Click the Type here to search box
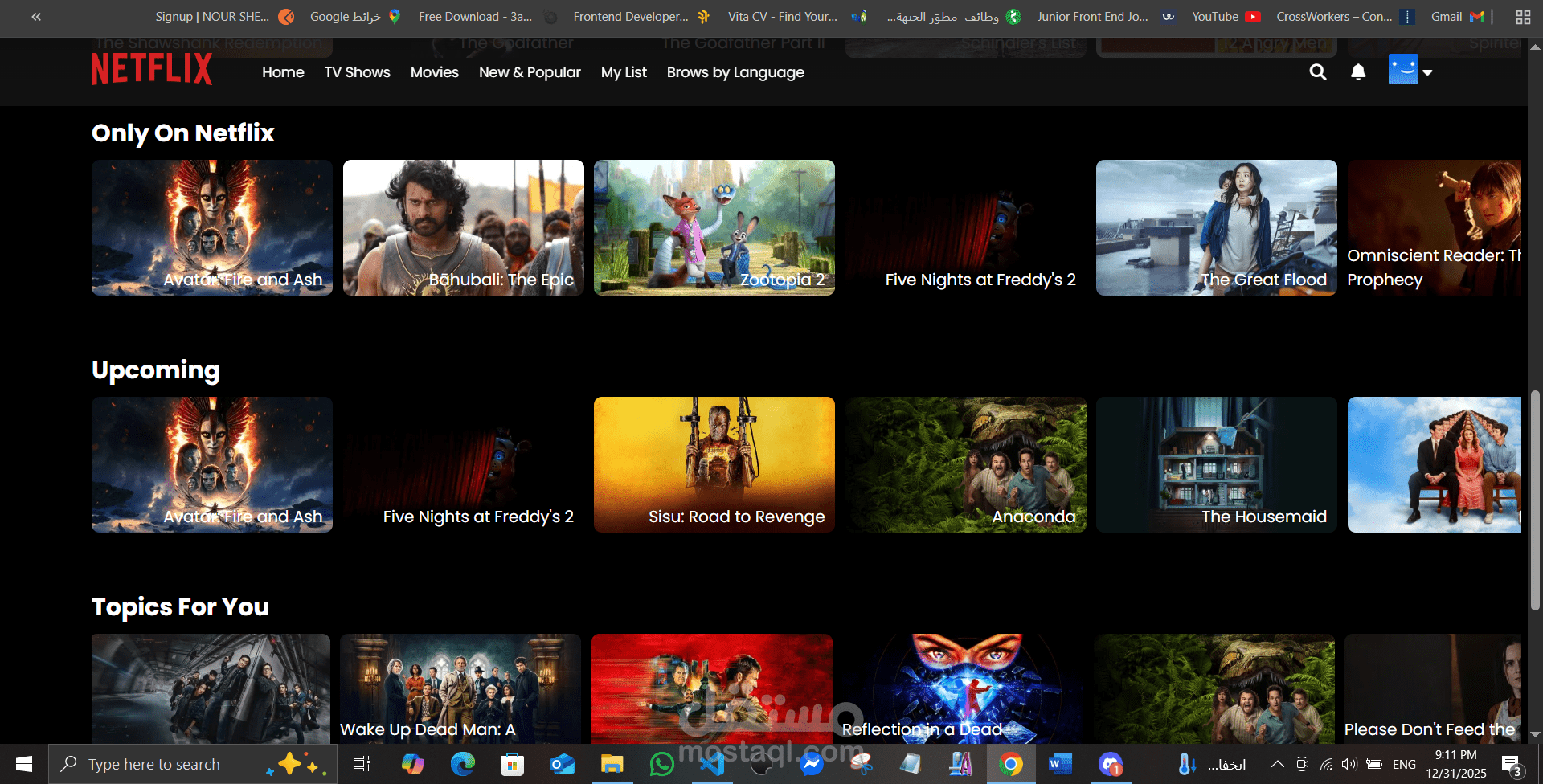This screenshot has width=1543, height=784. point(193,764)
